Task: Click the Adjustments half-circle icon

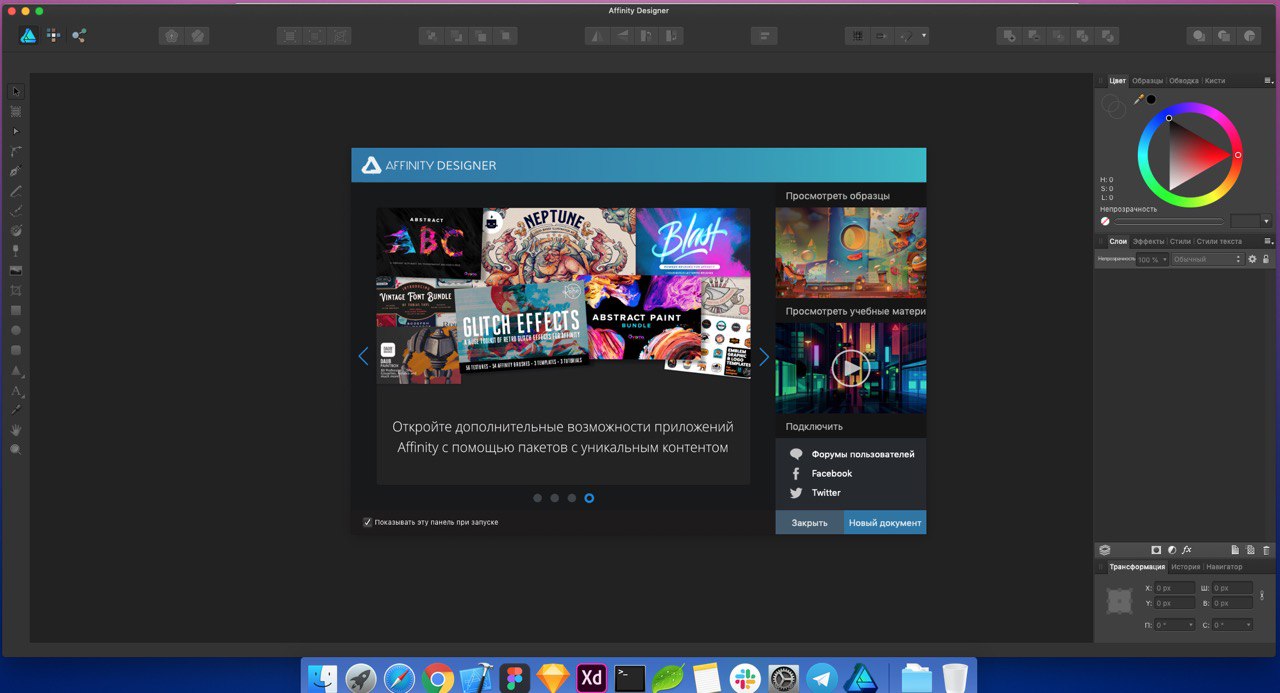Action: click(1172, 550)
